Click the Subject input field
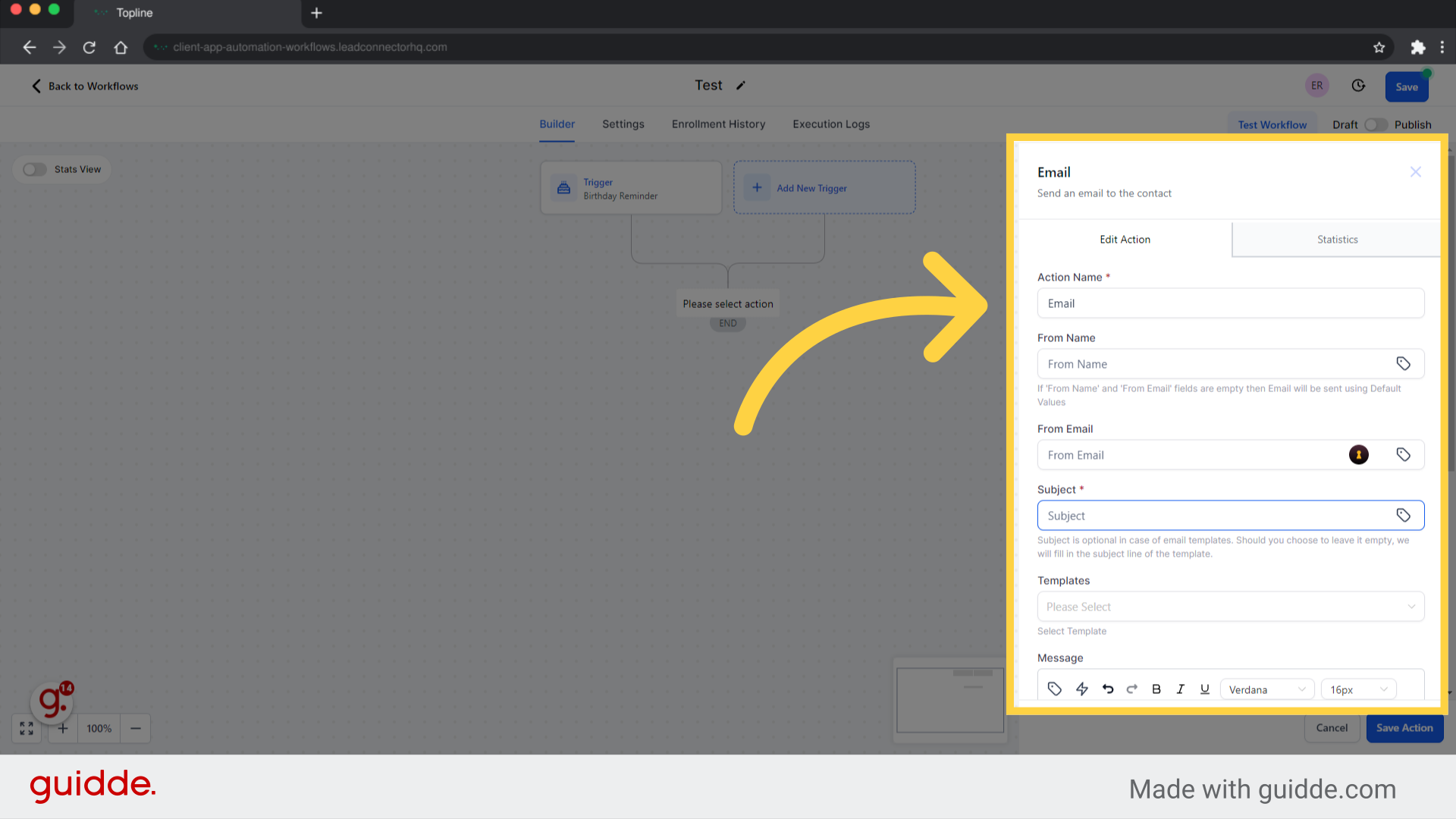 pyautogui.click(x=1215, y=515)
